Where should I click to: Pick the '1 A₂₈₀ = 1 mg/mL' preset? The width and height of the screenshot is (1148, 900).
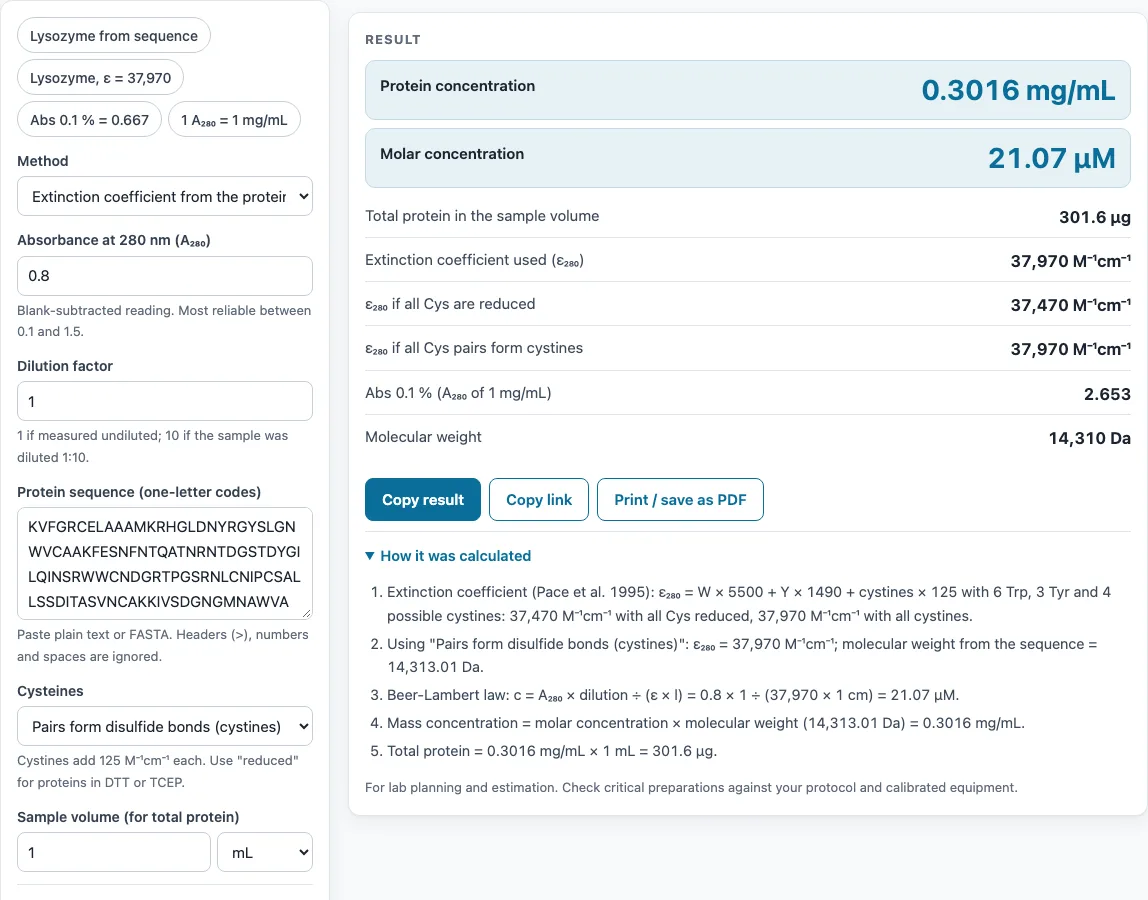[234, 119]
